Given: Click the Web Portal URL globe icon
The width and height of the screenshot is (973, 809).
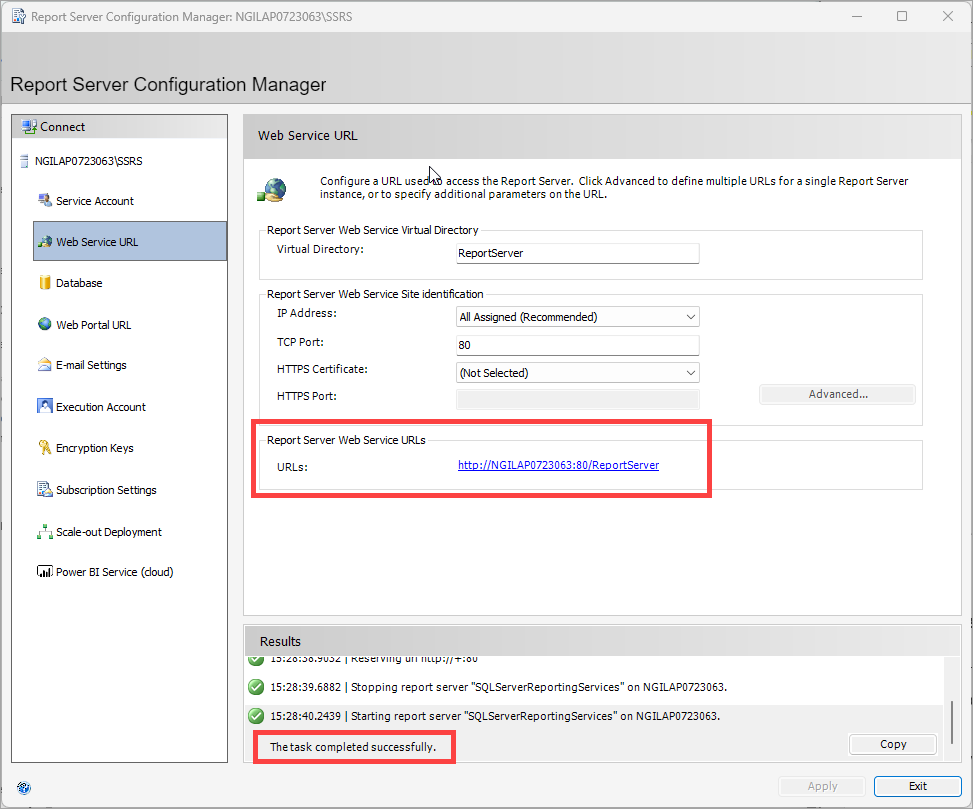Looking at the screenshot, I should tap(45, 324).
